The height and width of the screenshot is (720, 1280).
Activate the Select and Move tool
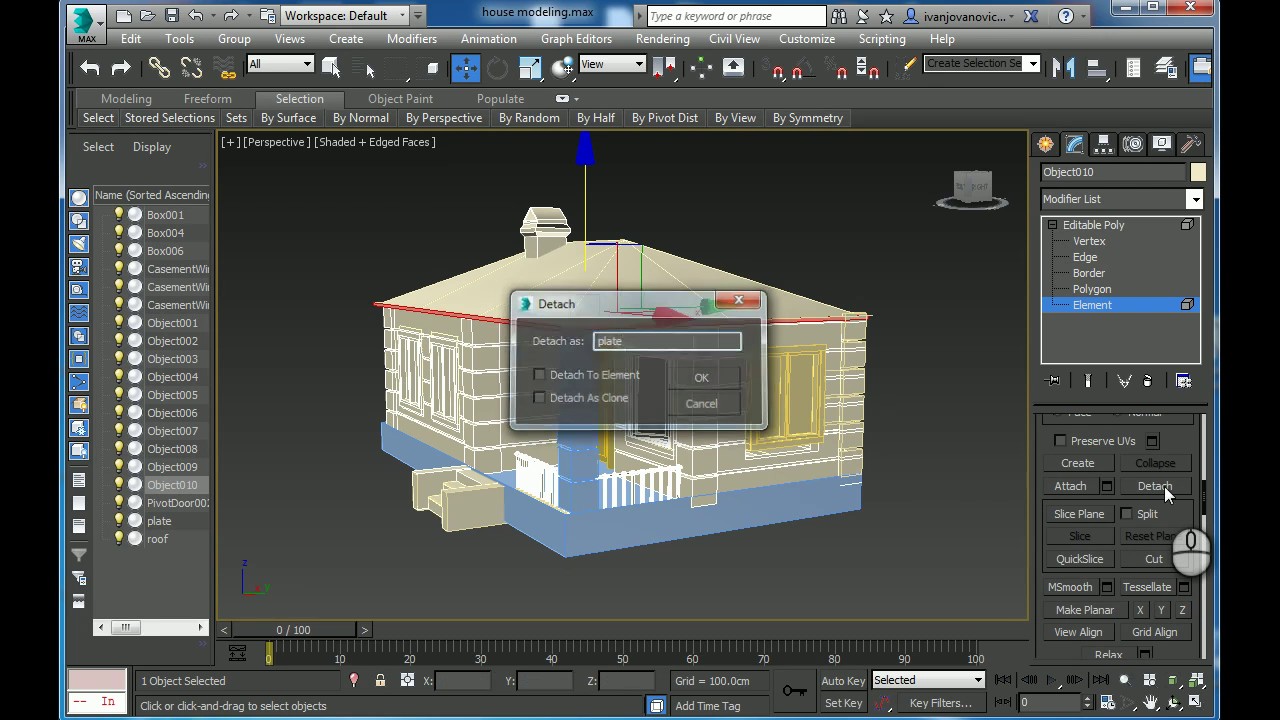[x=465, y=68]
